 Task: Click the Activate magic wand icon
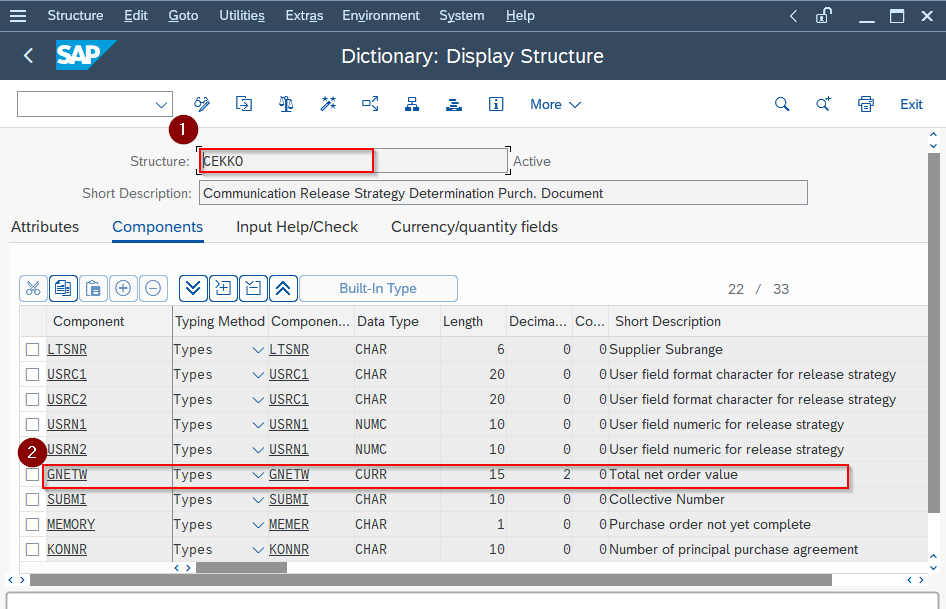[328, 104]
